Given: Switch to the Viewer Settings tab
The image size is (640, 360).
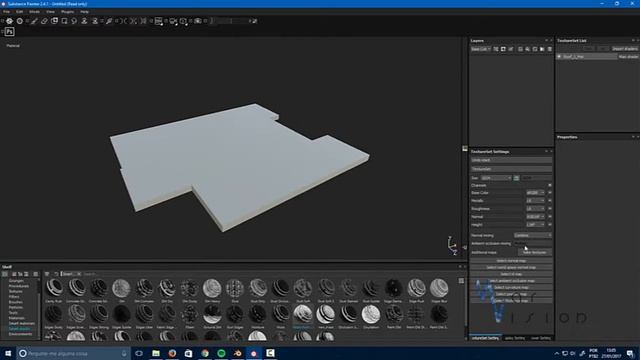Looking at the screenshot, I should coord(541,338).
